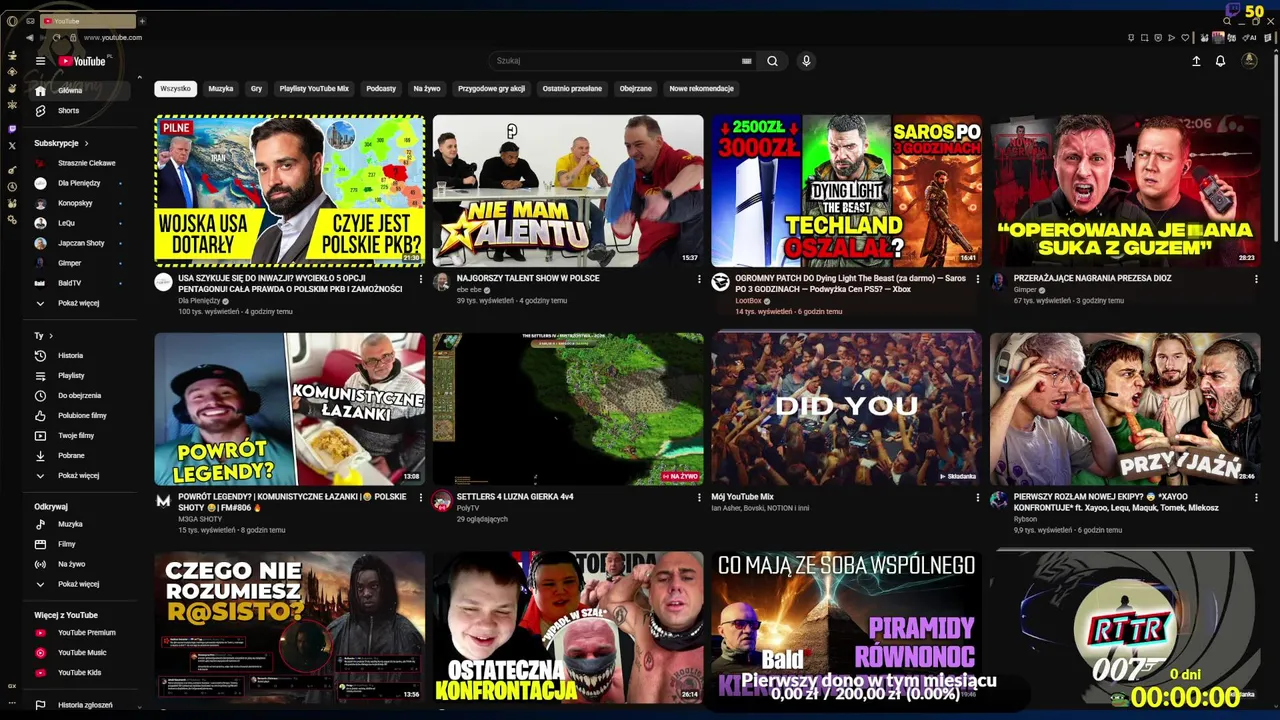Click the snapshot icon in browser toolbar
Viewport: 1280px width, 720px height.
pyautogui.click(x=1144, y=38)
